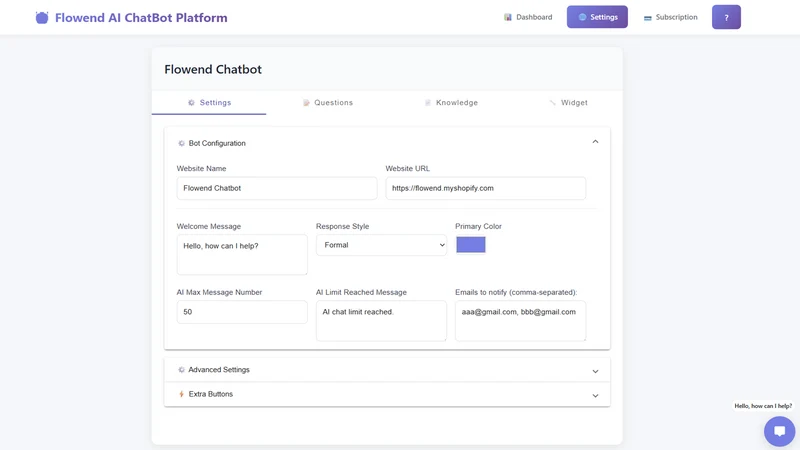Screen dimensions: 800x450
Task: Click the Welcome Message text area
Action: point(242,255)
